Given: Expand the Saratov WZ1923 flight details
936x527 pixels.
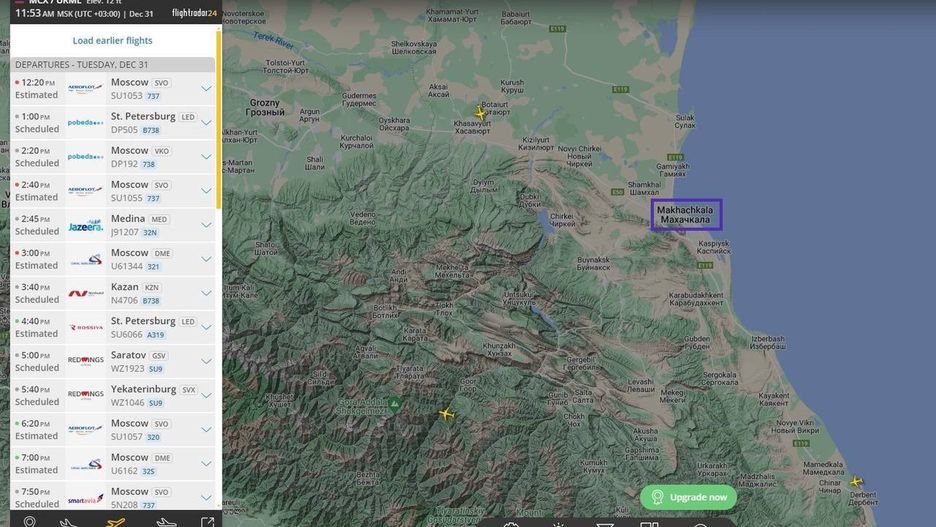Looking at the screenshot, I should [206, 361].
